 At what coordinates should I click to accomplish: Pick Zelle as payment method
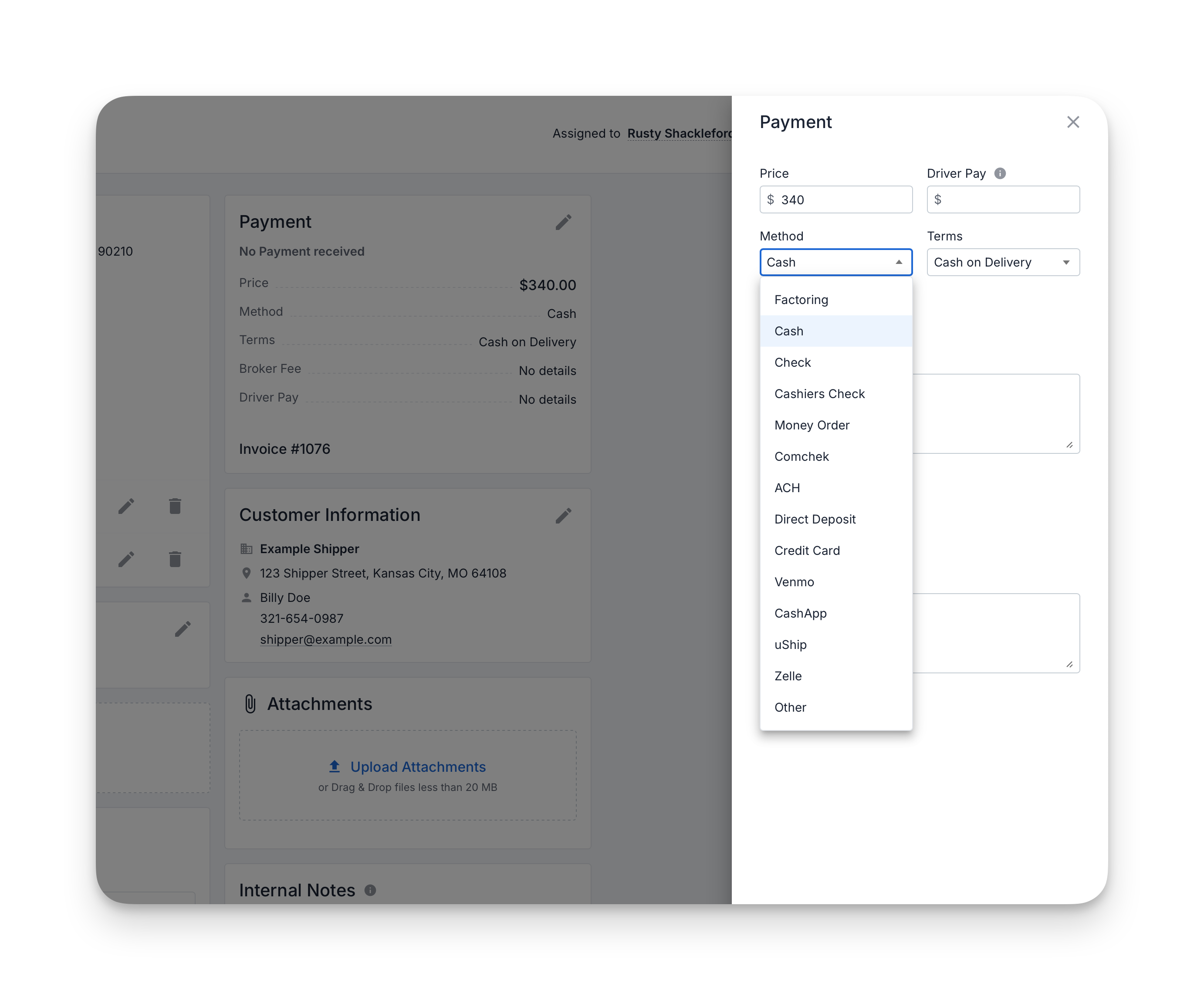click(x=836, y=676)
